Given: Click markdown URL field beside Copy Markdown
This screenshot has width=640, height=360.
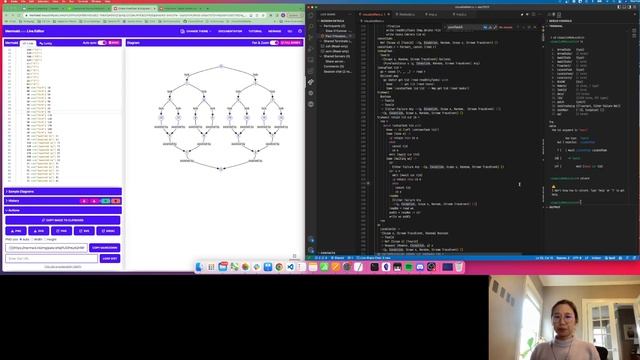Looking at the screenshot, I should [47, 248].
